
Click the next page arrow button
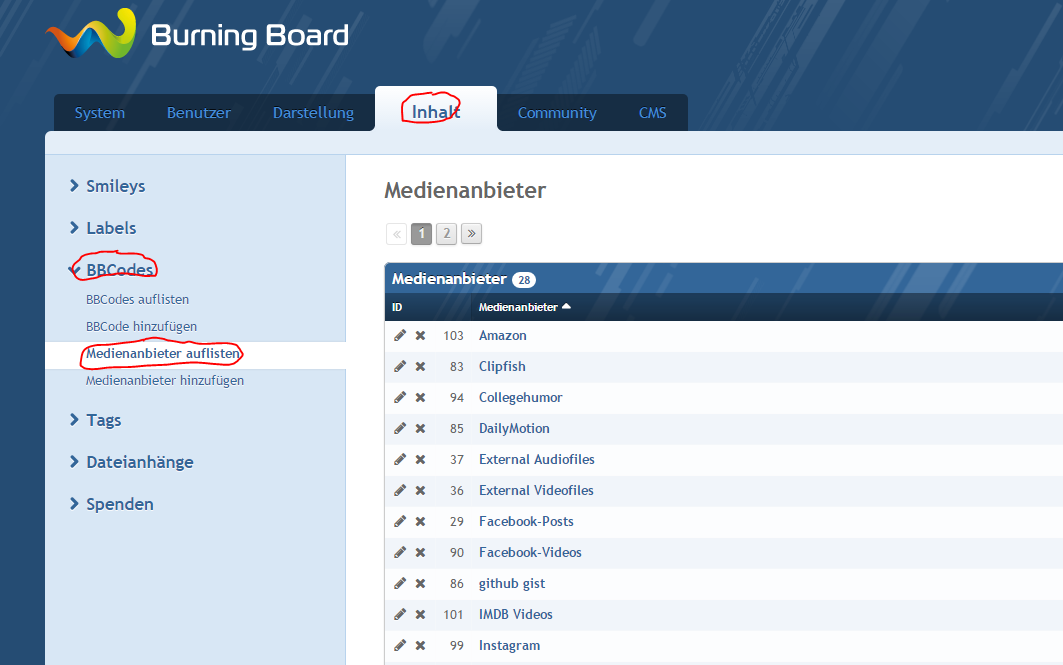471,234
